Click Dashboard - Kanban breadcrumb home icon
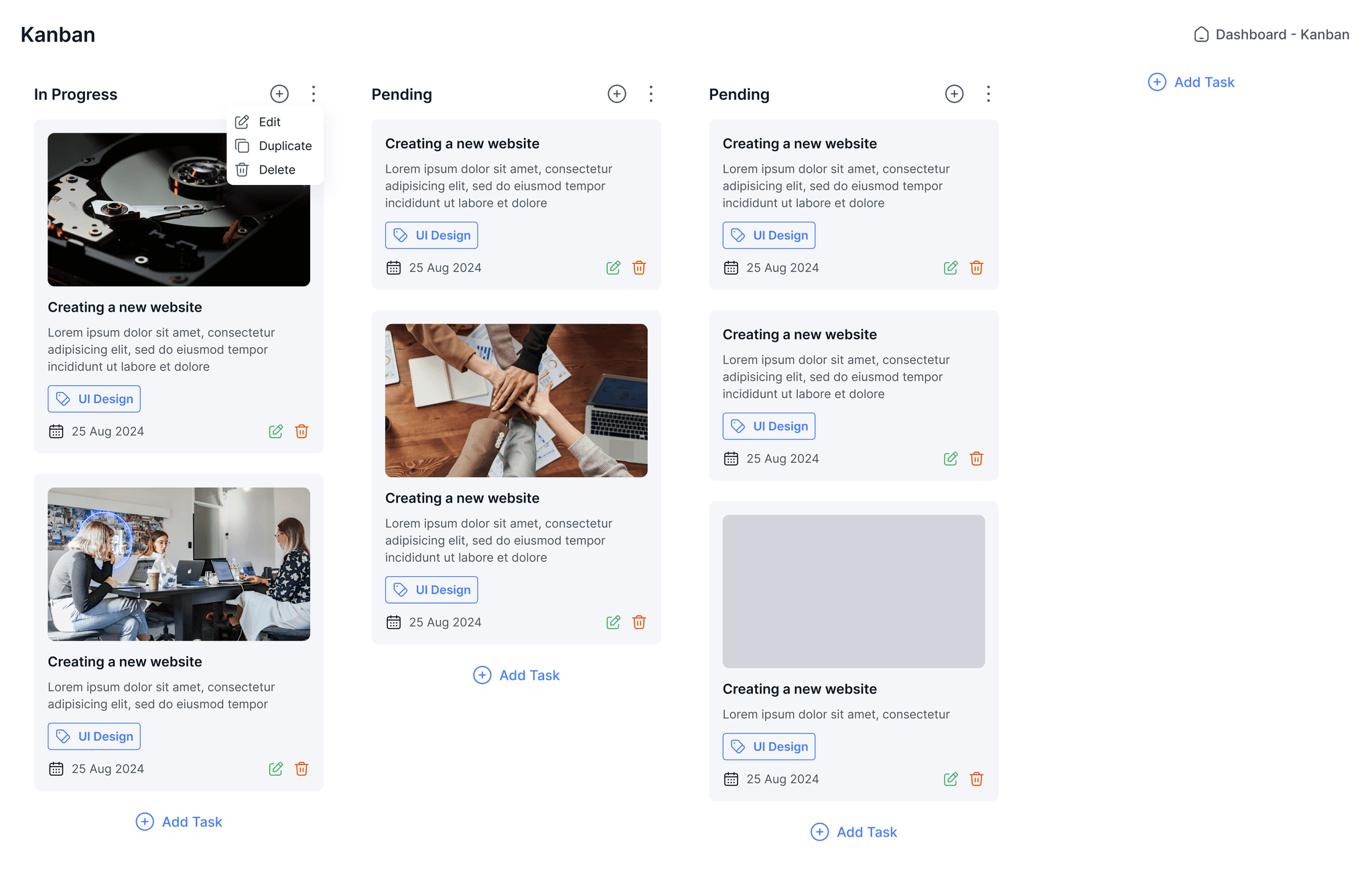Viewport: 1372px width, 883px height. (1201, 35)
